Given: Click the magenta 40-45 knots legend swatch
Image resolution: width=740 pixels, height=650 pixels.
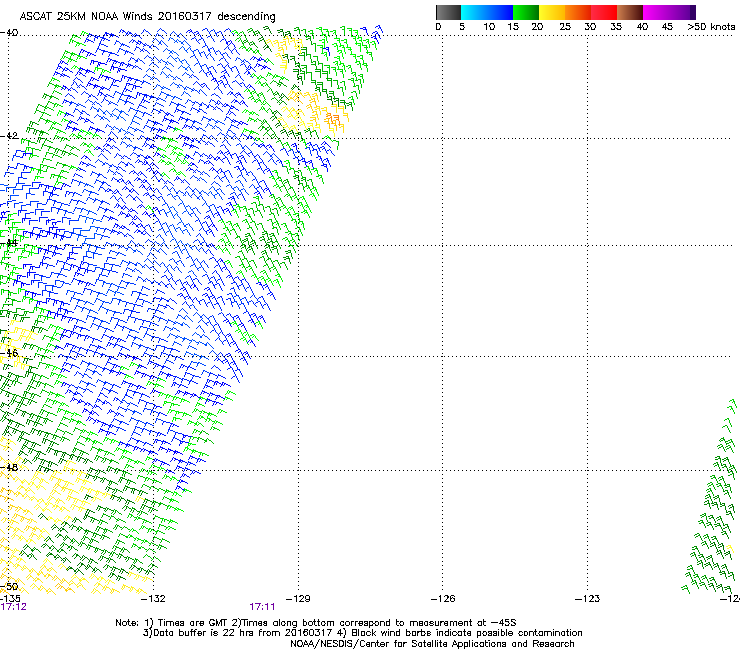Looking at the screenshot, I should pyautogui.click(x=656, y=12).
